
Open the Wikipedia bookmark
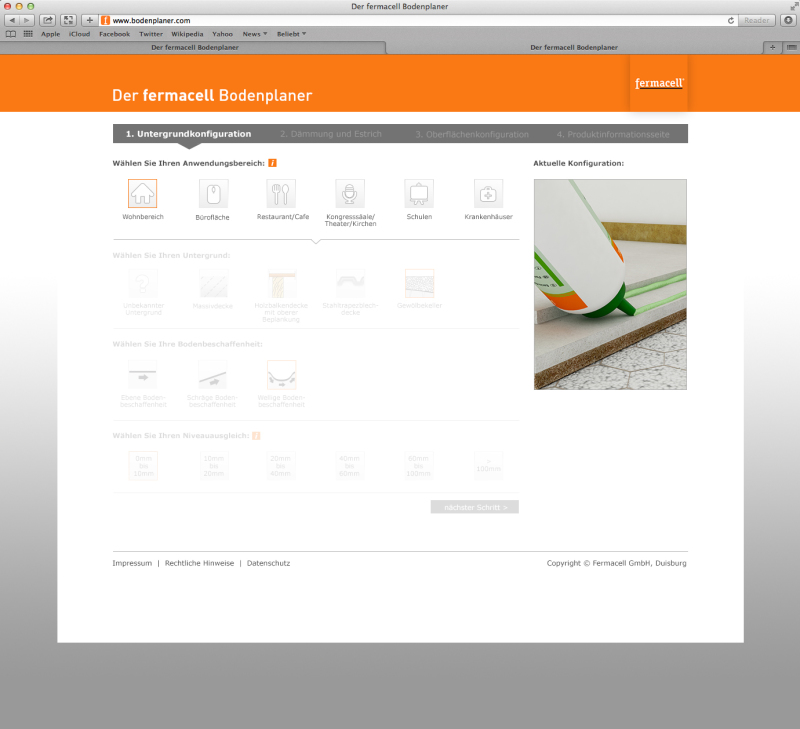click(x=187, y=34)
